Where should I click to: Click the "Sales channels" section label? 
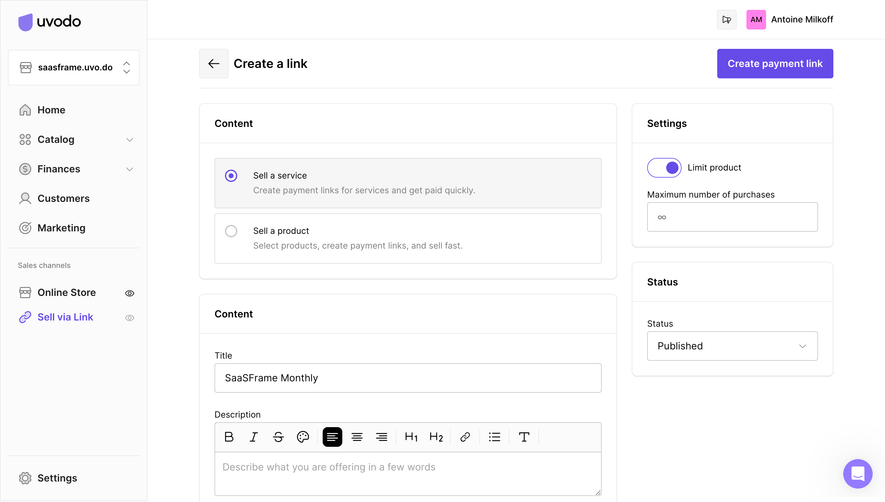click(44, 265)
